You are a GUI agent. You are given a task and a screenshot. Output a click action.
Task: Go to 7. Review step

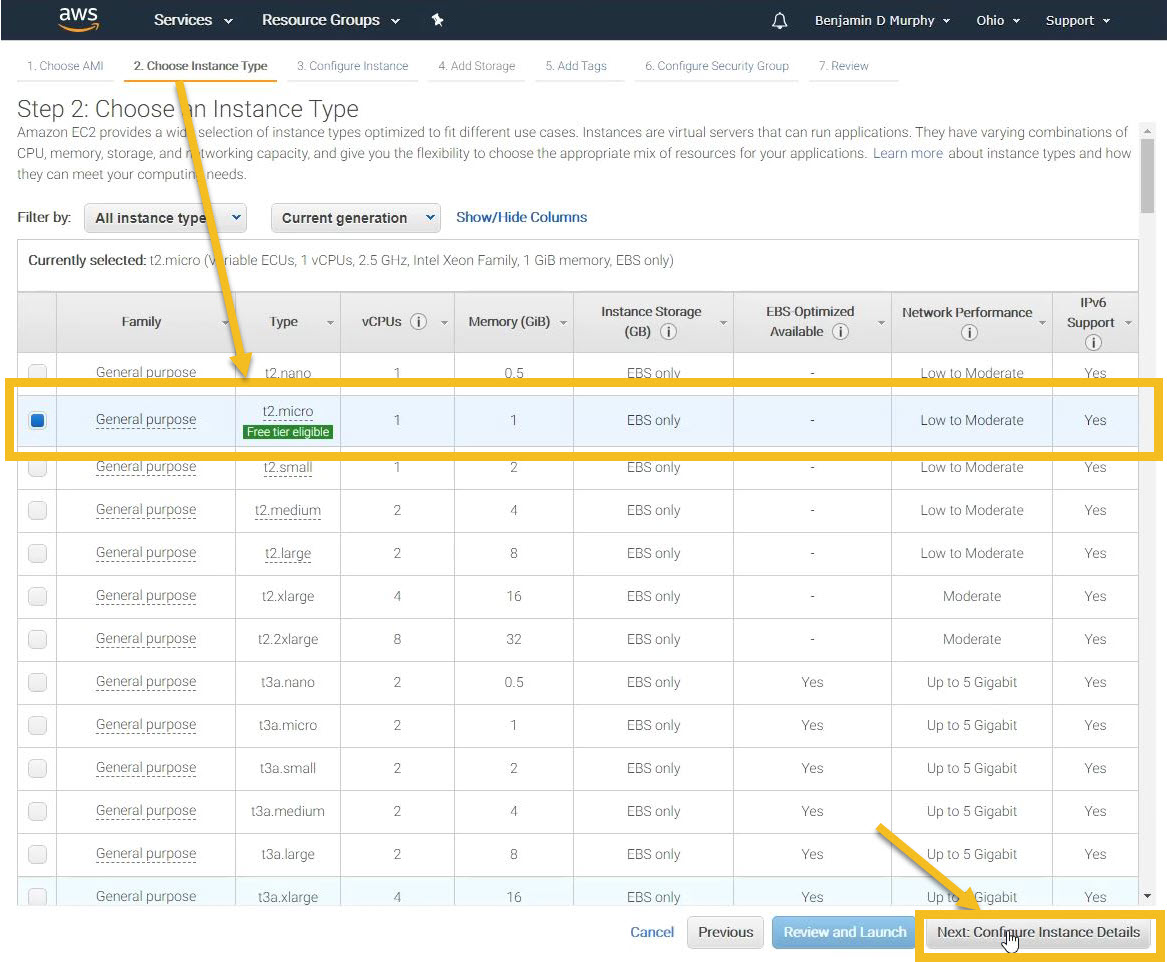843,65
